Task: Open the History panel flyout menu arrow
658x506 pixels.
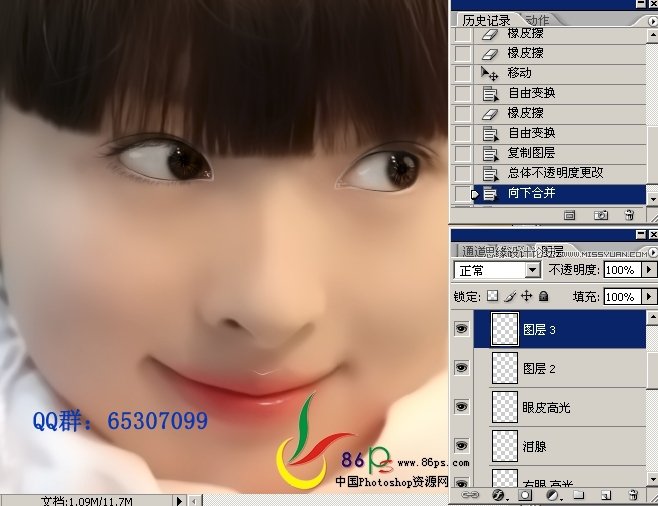Action: pos(653,21)
